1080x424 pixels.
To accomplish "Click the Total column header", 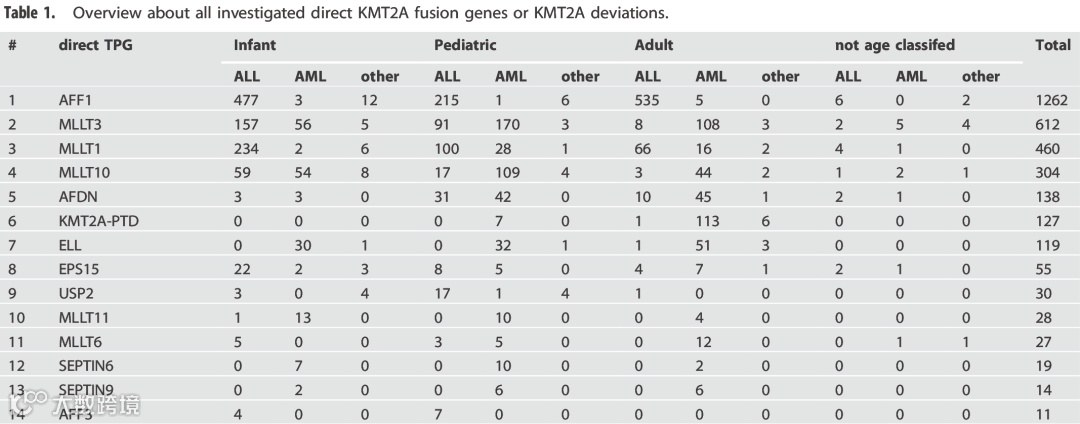I will tap(1053, 45).
